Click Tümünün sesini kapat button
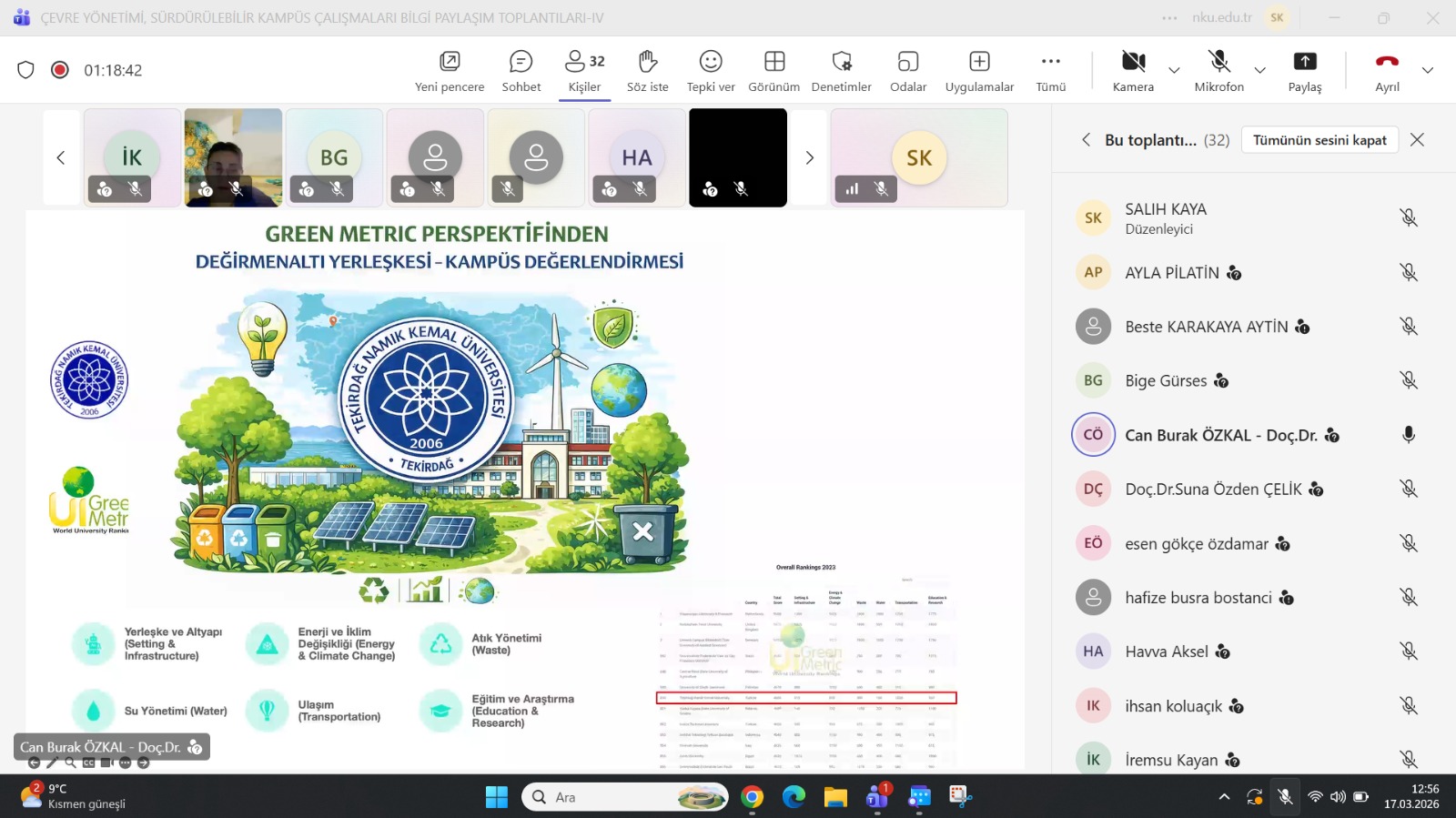1456x818 pixels. [1319, 140]
